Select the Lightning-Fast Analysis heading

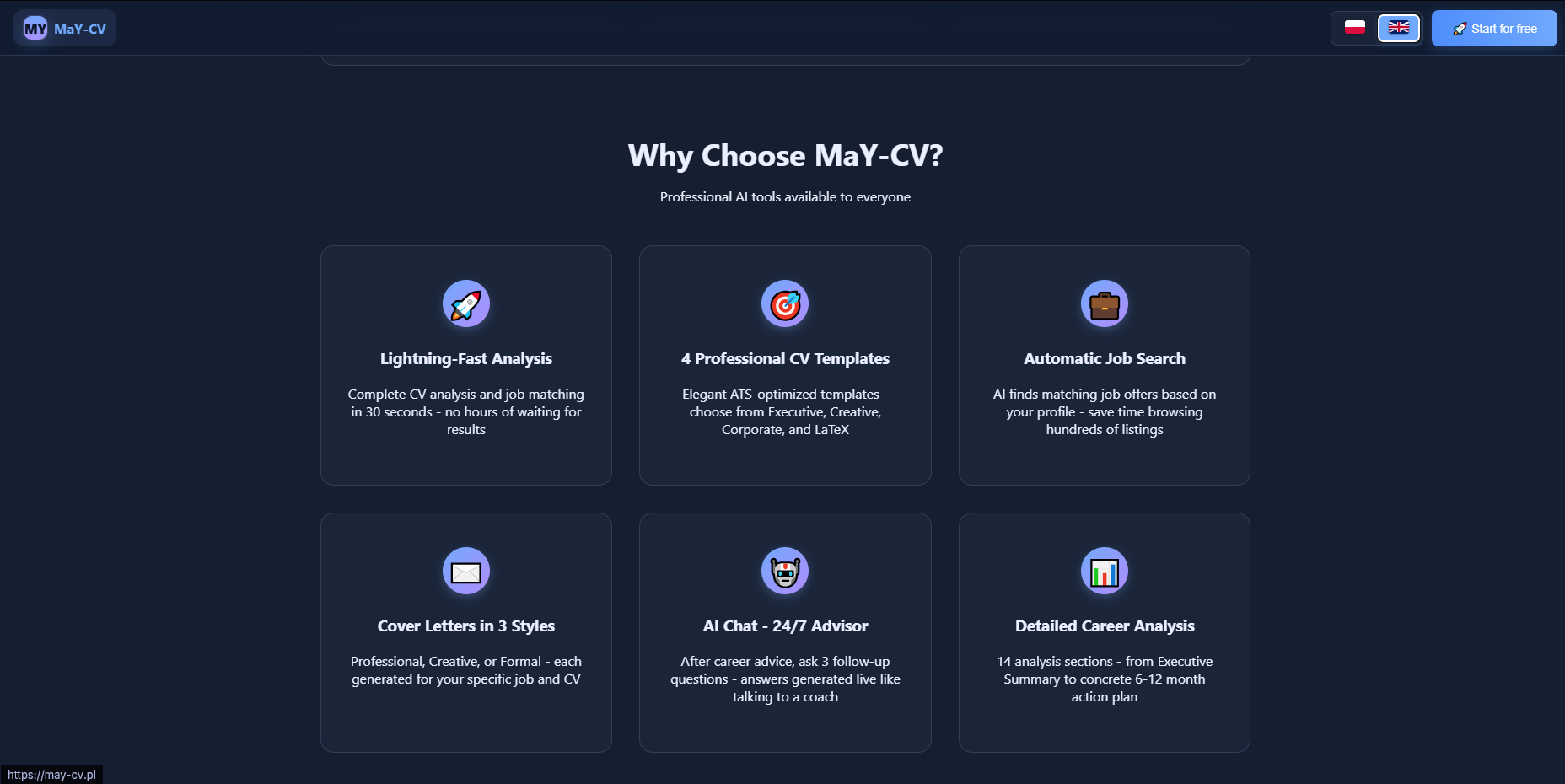click(466, 359)
